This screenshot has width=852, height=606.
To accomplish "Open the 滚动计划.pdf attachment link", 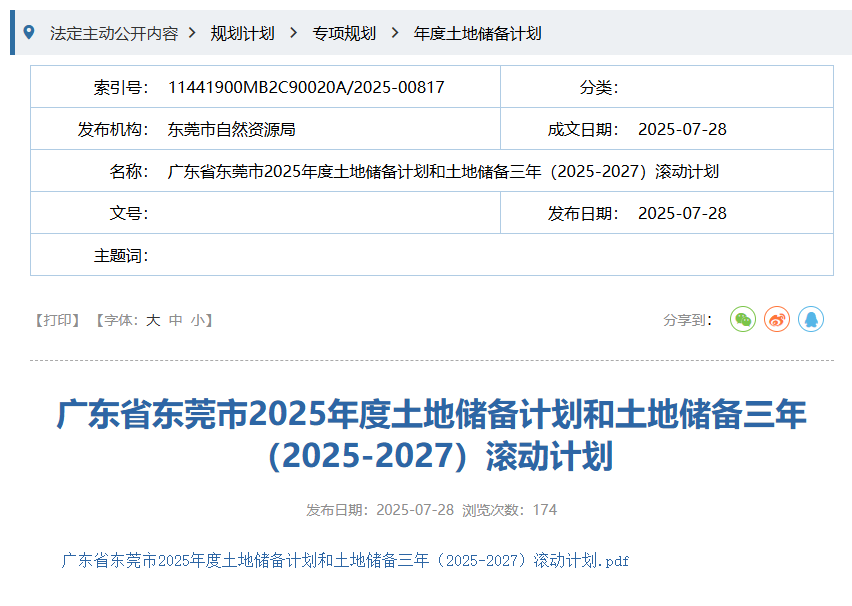I will pyautogui.click(x=345, y=560).
